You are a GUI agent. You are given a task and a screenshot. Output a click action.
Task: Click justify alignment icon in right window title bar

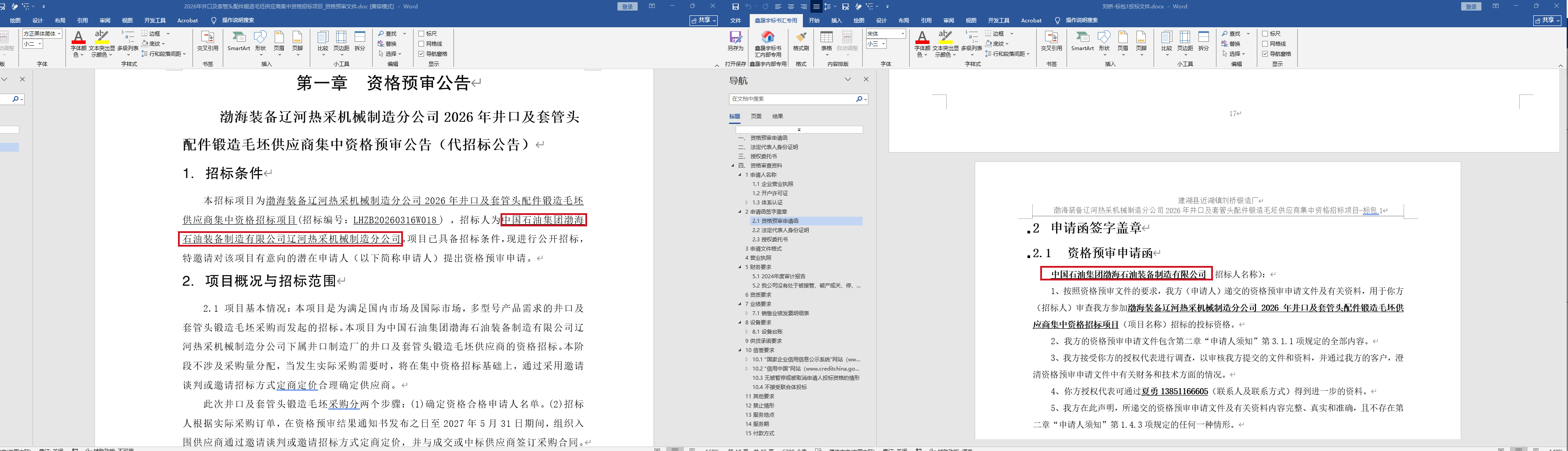click(816, 7)
